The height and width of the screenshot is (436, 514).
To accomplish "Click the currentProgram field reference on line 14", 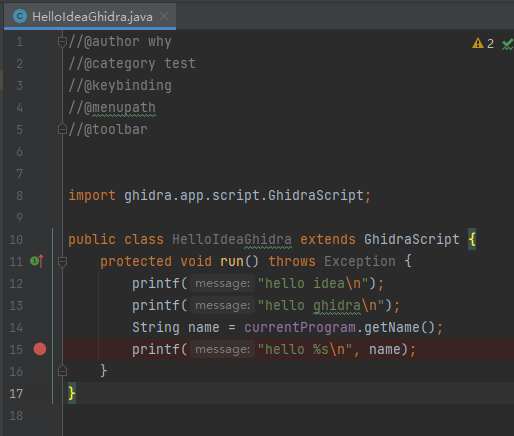I will [x=300, y=327].
